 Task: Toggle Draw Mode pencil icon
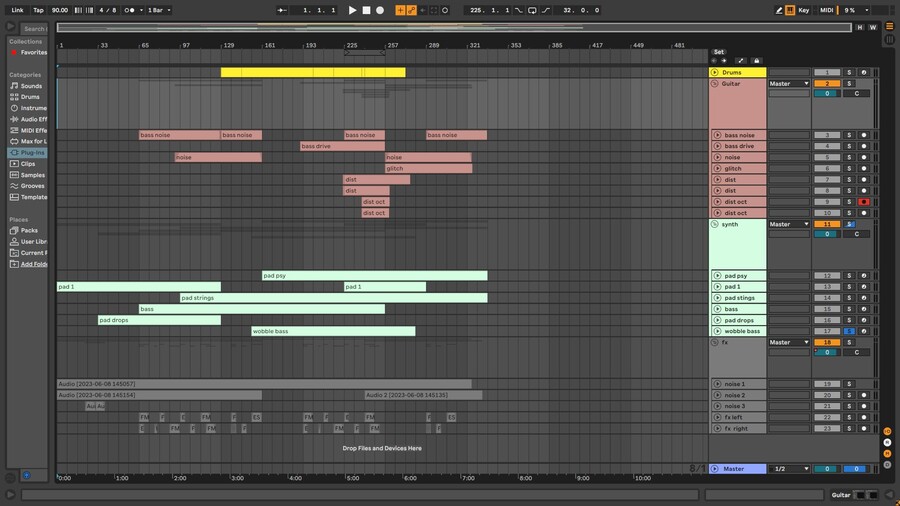[x=779, y=10]
